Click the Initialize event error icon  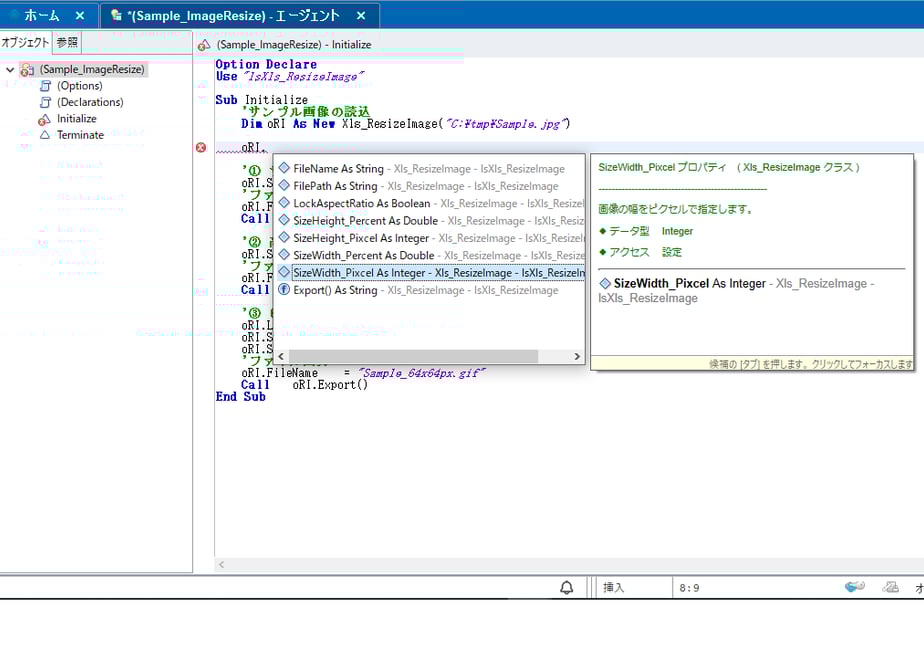pyautogui.click(x=44, y=120)
